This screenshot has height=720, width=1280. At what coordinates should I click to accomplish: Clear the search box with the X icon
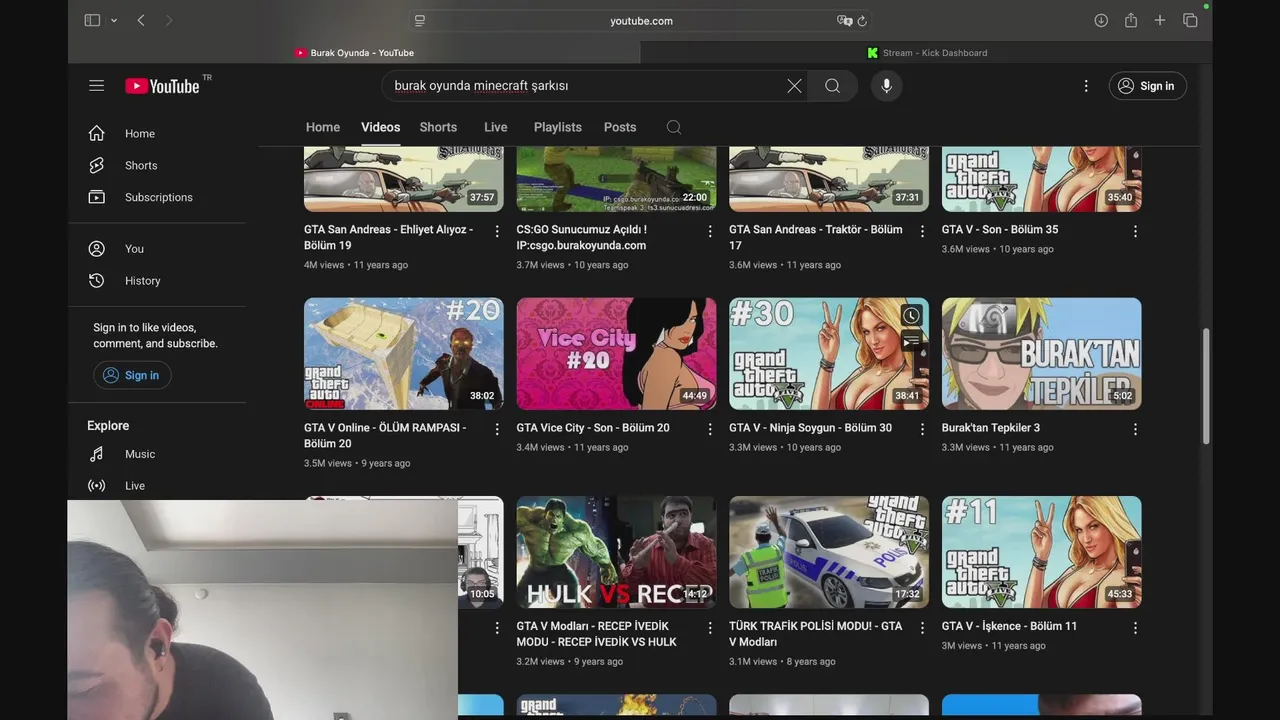click(794, 86)
